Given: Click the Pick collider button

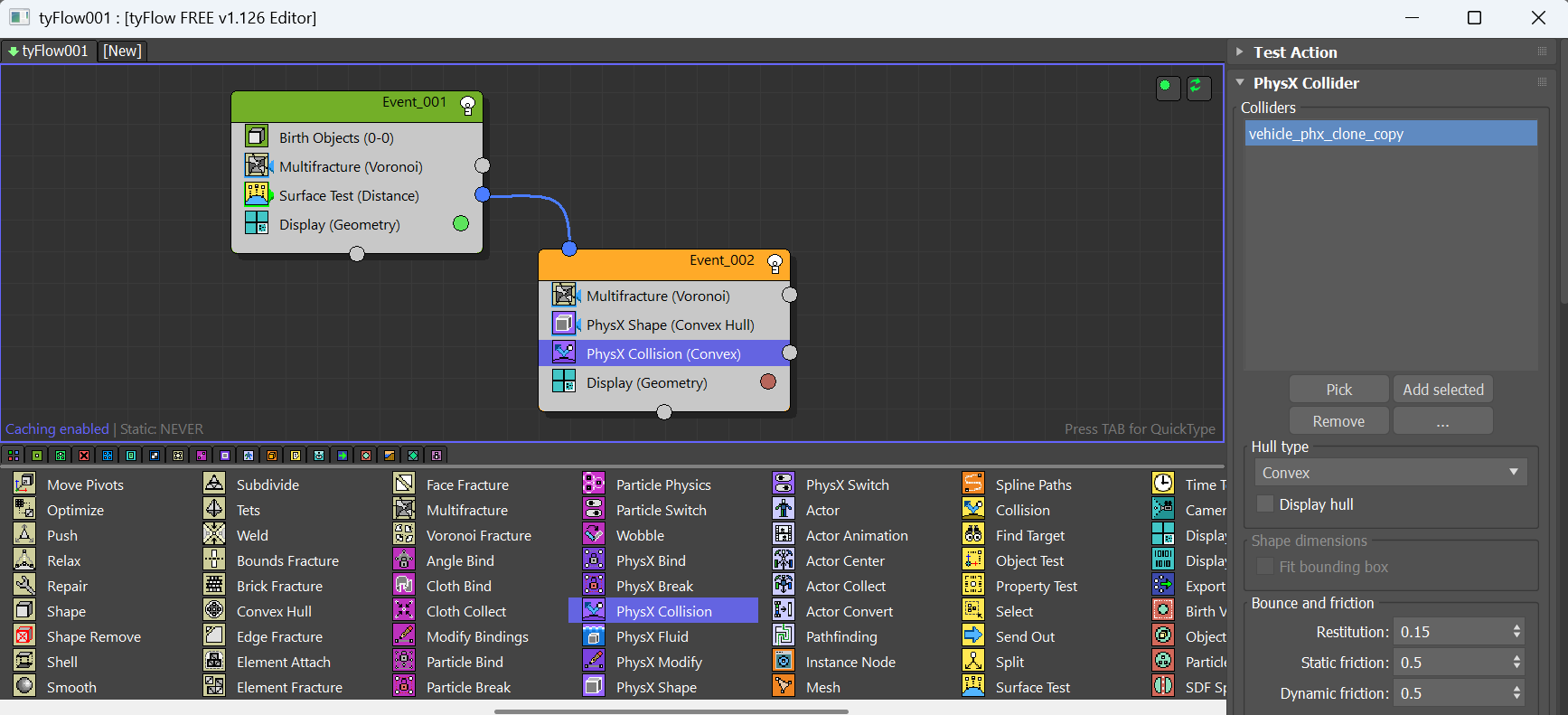Looking at the screenshot, I should 1338,390.
